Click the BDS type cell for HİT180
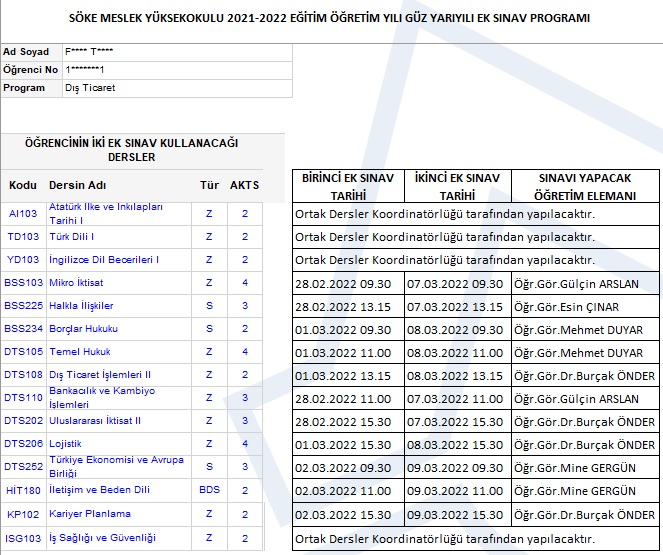 209,490
